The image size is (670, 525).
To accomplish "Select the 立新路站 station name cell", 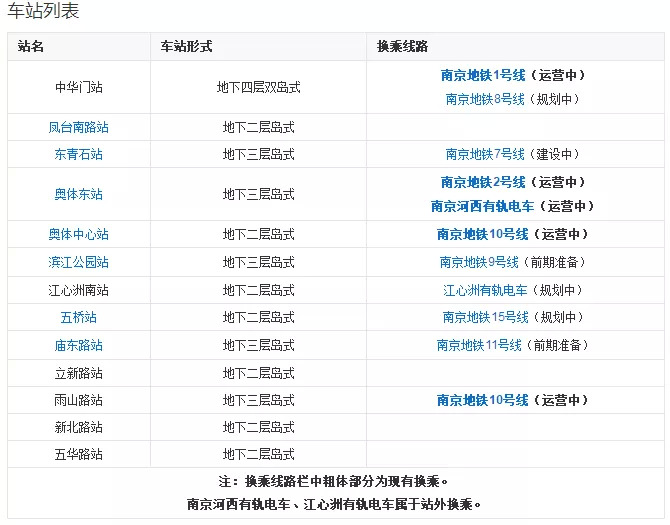I will 79,373.
